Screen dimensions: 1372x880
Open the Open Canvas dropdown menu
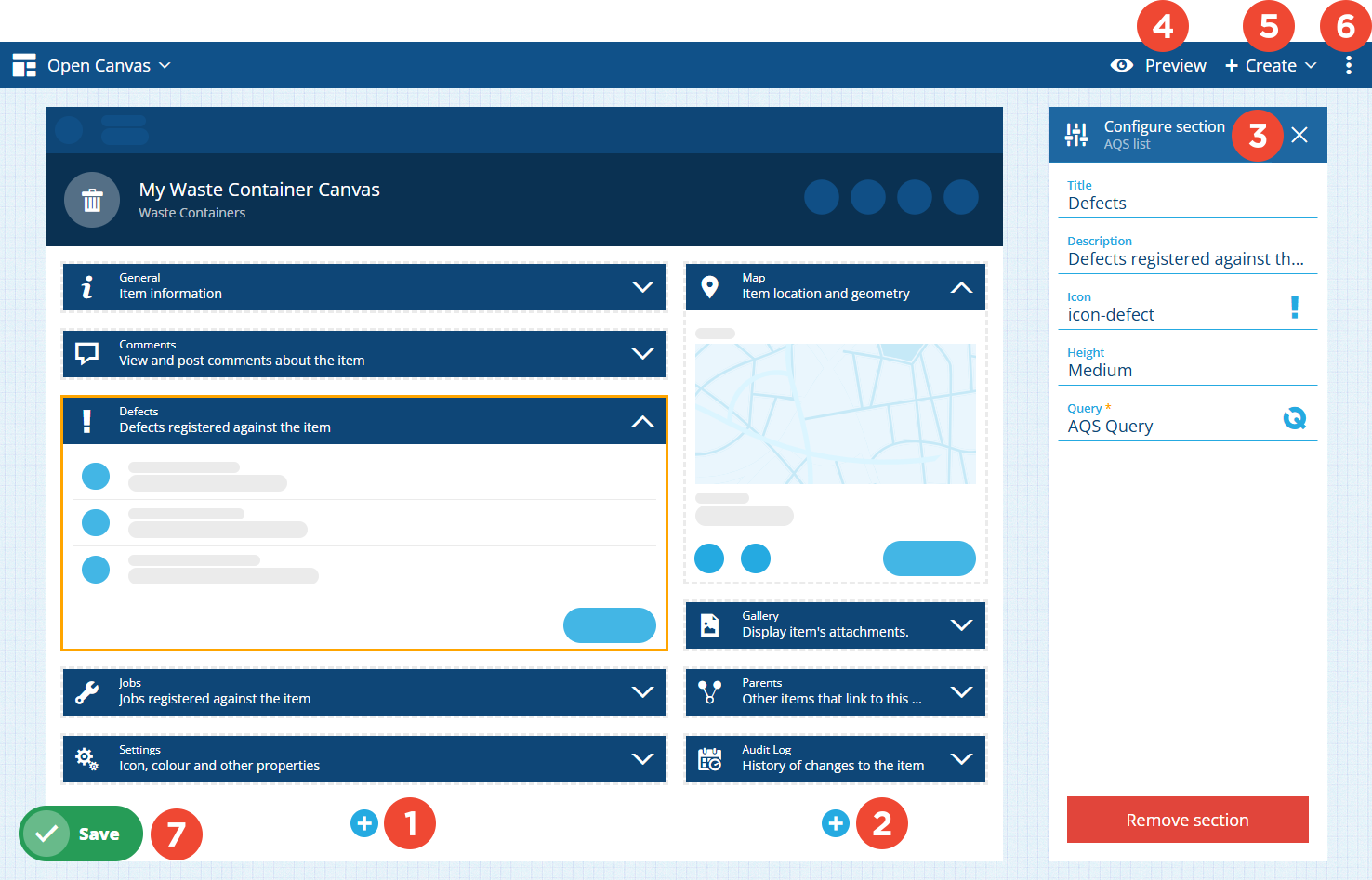click(109, 65)
